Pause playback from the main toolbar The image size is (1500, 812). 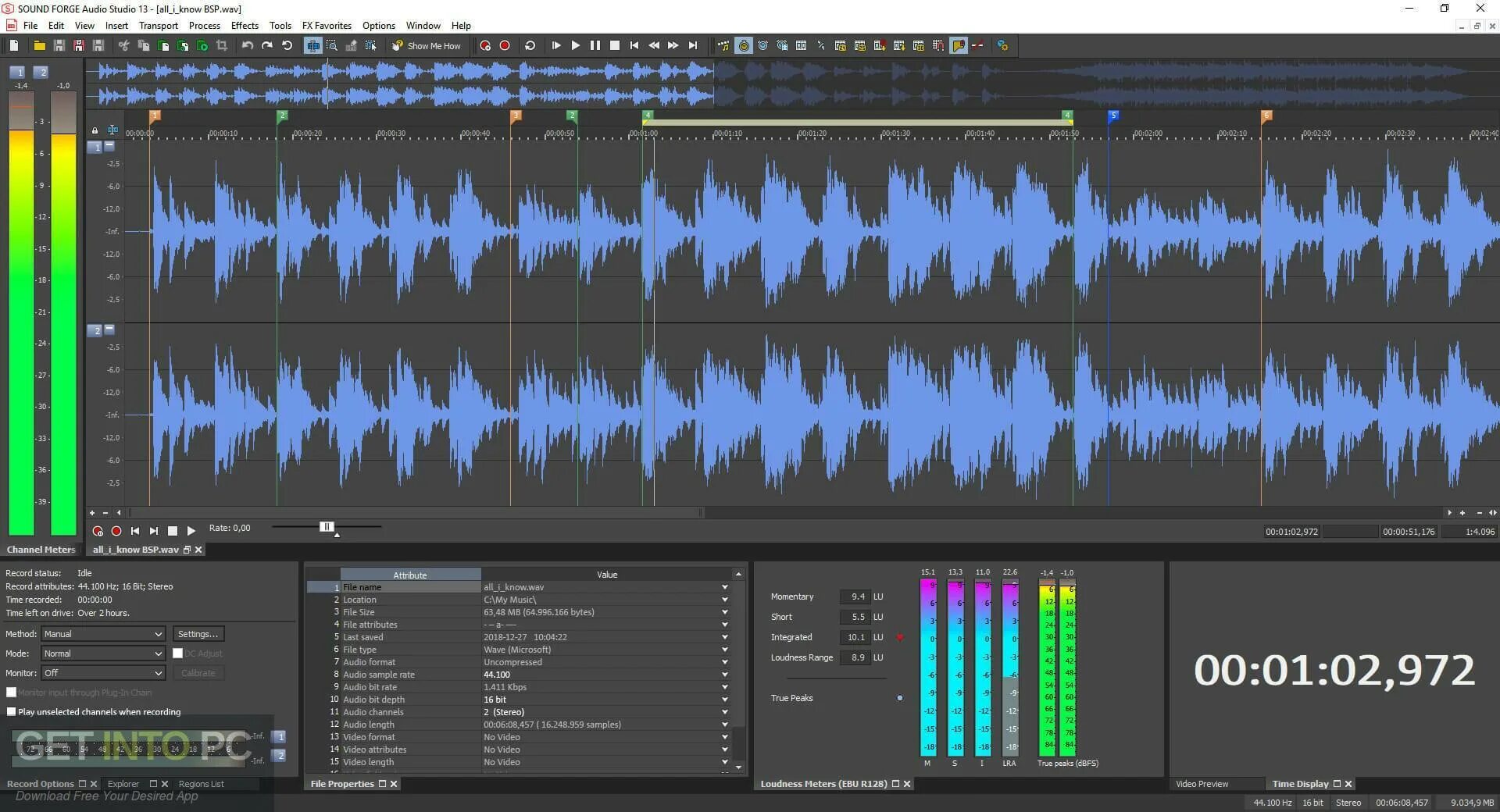(x=595, y=45)
